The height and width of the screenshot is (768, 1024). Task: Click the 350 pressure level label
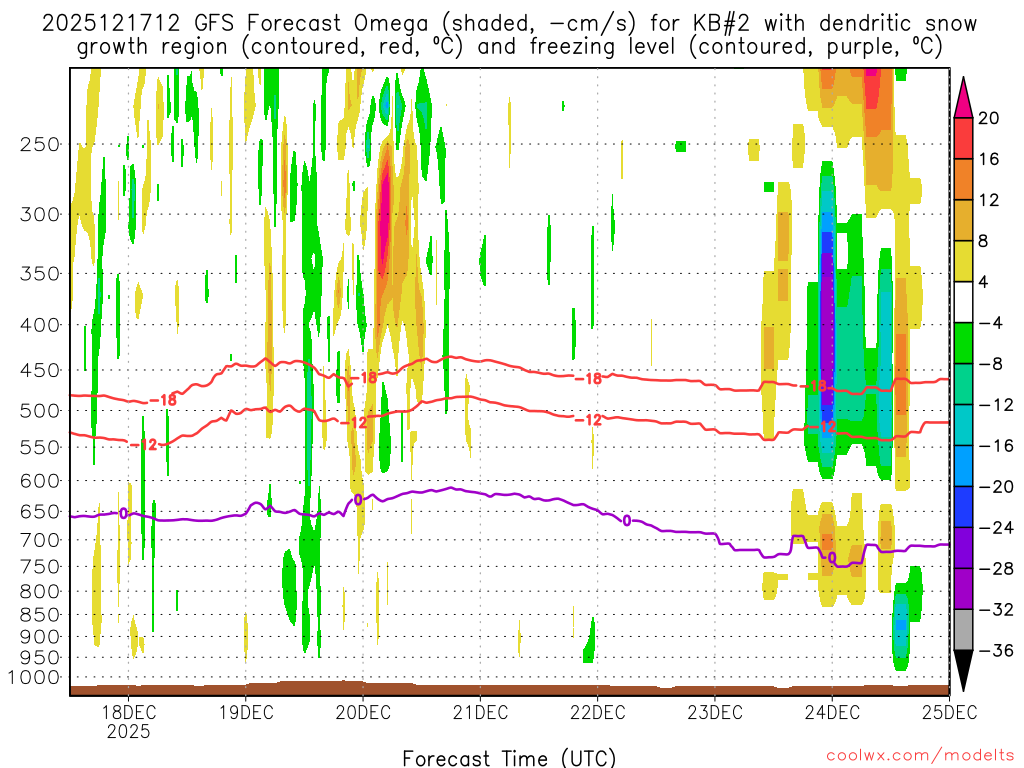coord(40,273)
